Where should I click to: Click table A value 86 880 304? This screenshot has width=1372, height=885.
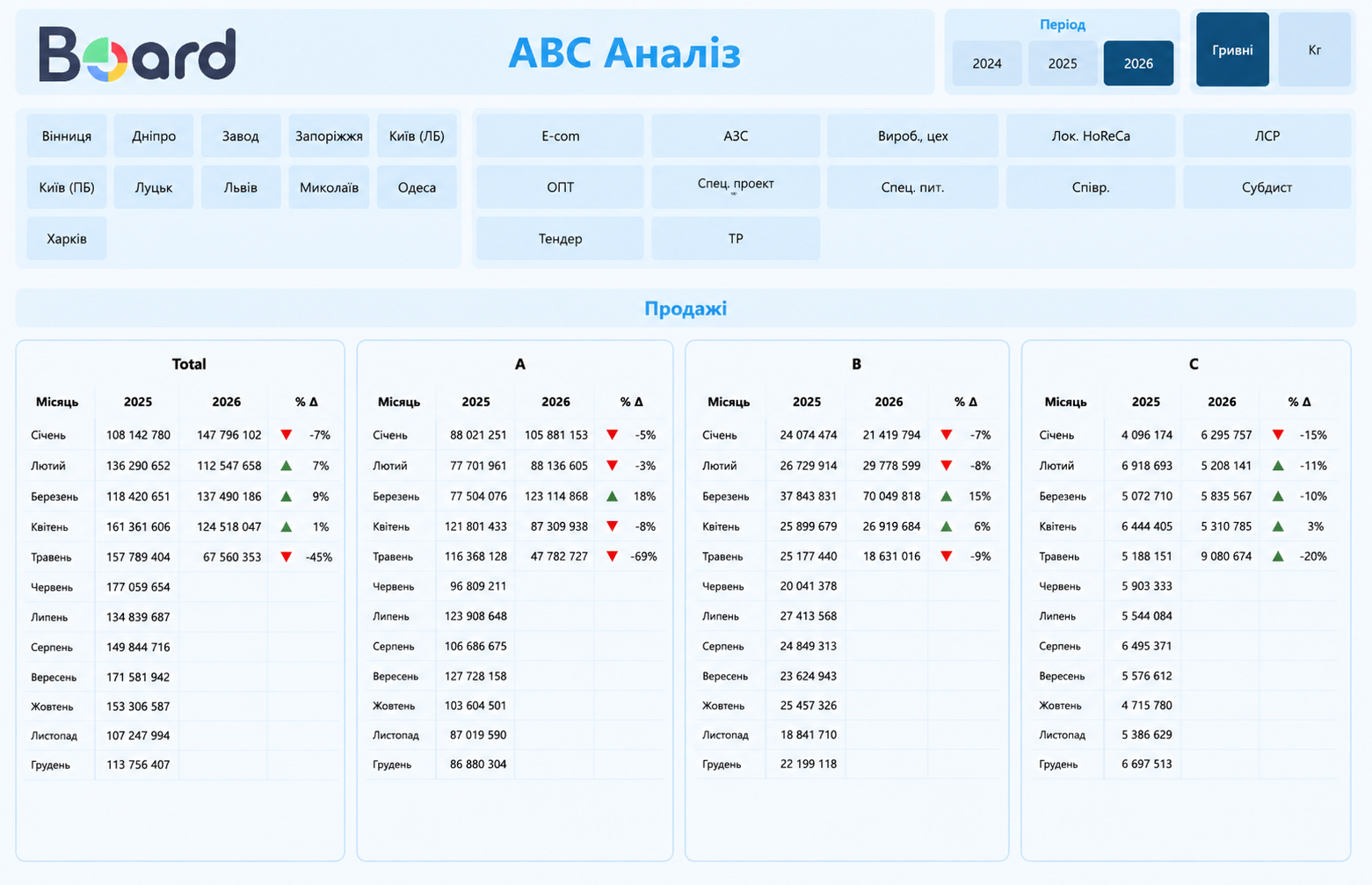coord(478,765)
